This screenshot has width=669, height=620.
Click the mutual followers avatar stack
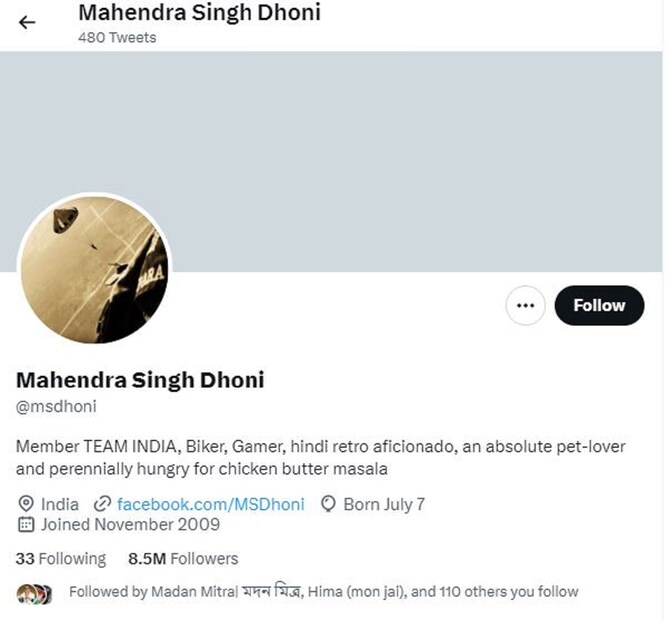pos(32,593)
